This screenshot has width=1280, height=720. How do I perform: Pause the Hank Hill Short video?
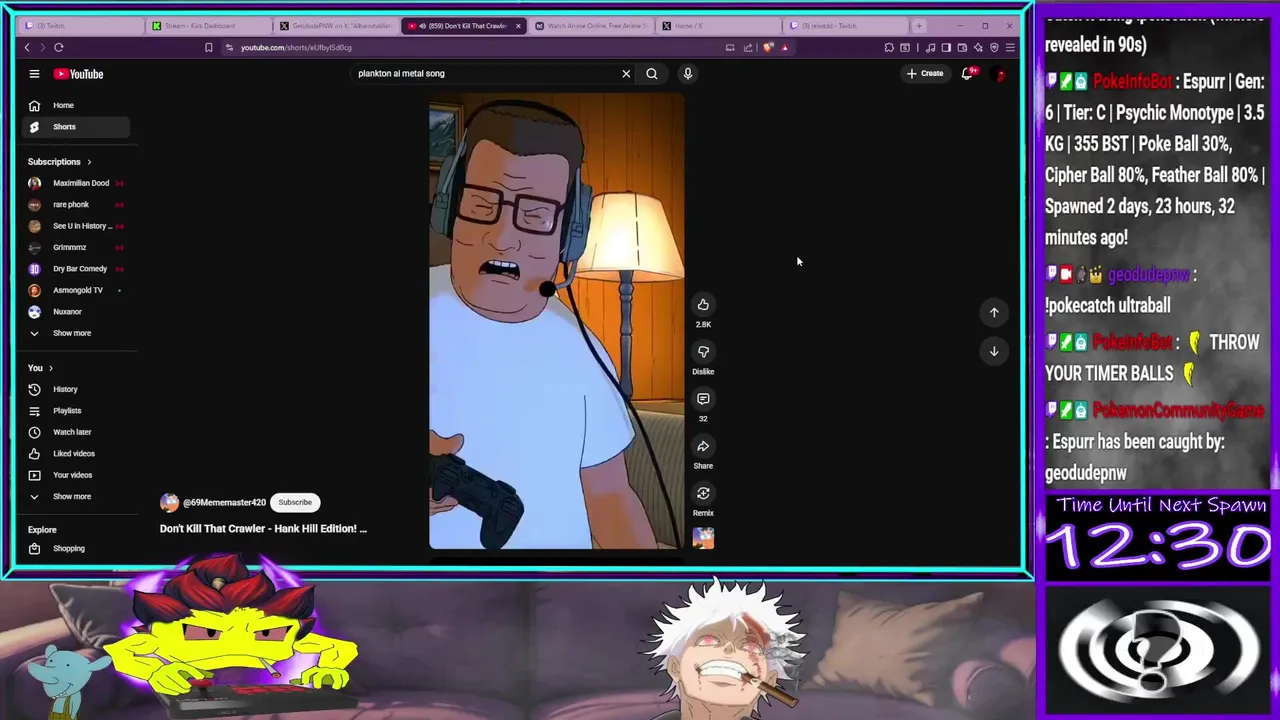click(556, 322)
